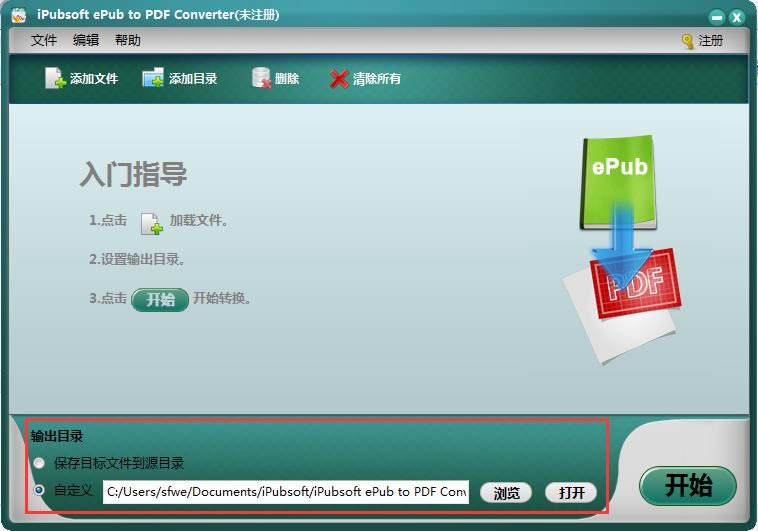758x531 pixels.
Task: Click the 清除所有 toolbar label
Action: [x=377, y=78]
